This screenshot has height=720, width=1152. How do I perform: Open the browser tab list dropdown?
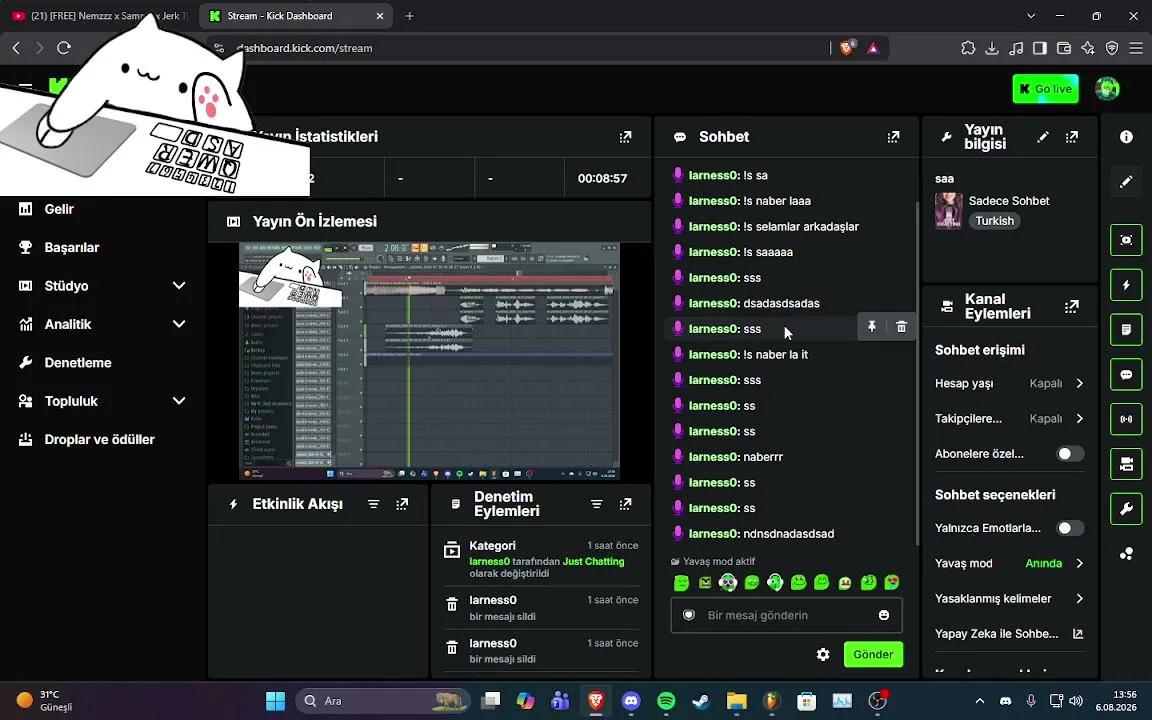point(1031,15)
